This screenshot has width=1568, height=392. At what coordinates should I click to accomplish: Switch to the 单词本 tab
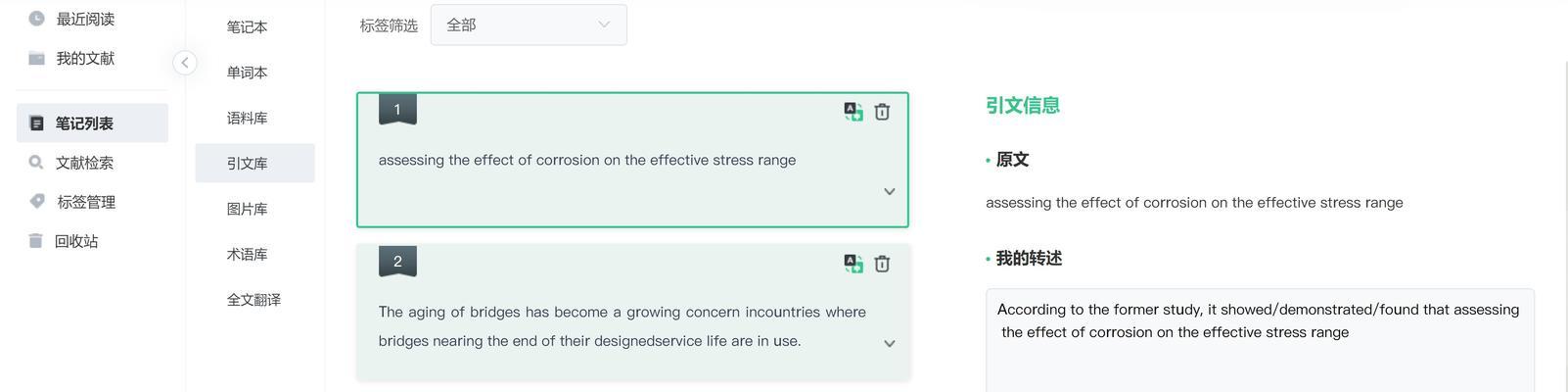pyautogui.click(x=247, y=73)
